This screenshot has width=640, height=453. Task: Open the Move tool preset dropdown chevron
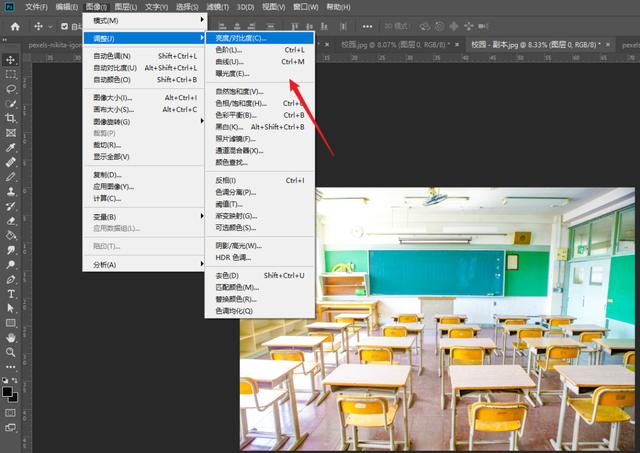(51, 27)
